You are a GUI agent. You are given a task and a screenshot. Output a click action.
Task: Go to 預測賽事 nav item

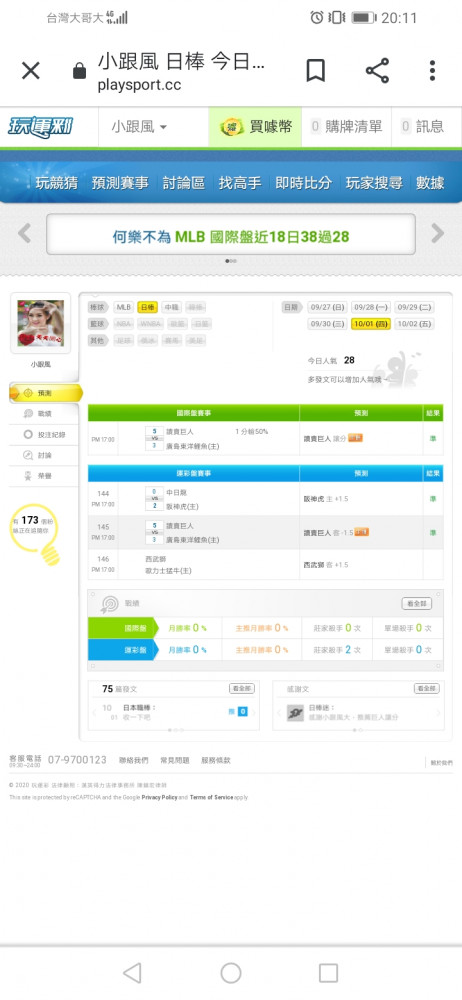(120, 183)
